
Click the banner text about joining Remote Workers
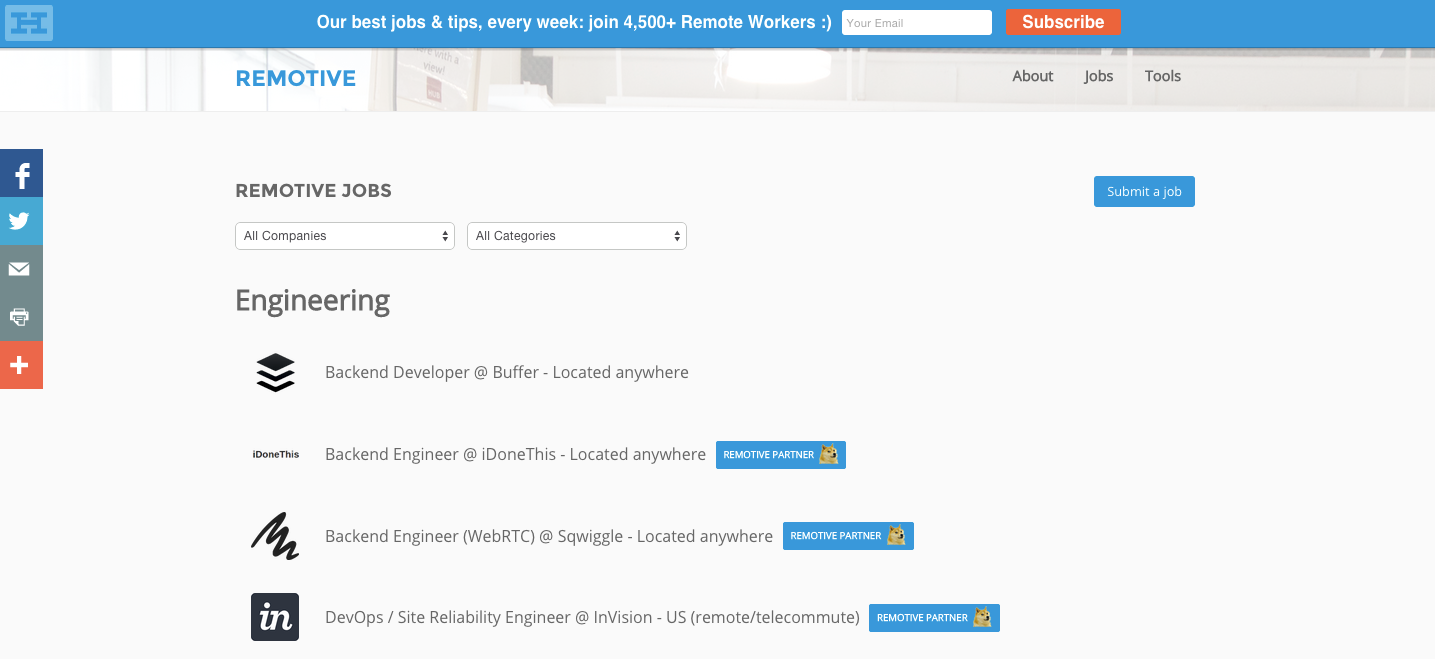574,22
